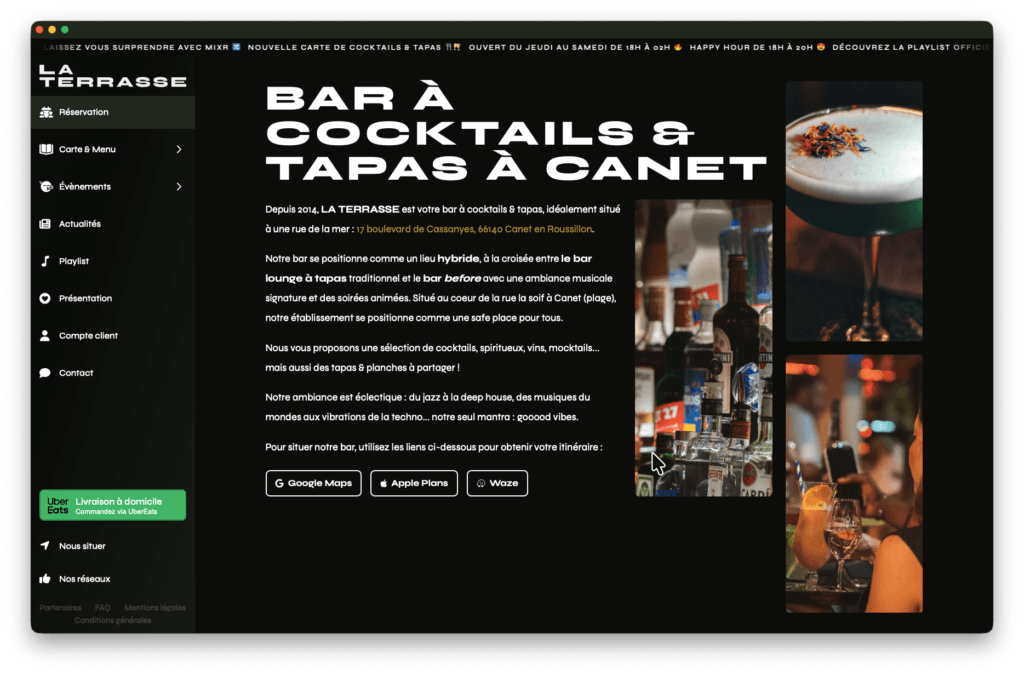Click the Playlist music note icon
This screenshot has height=674, width=1024.
(44, 261)
